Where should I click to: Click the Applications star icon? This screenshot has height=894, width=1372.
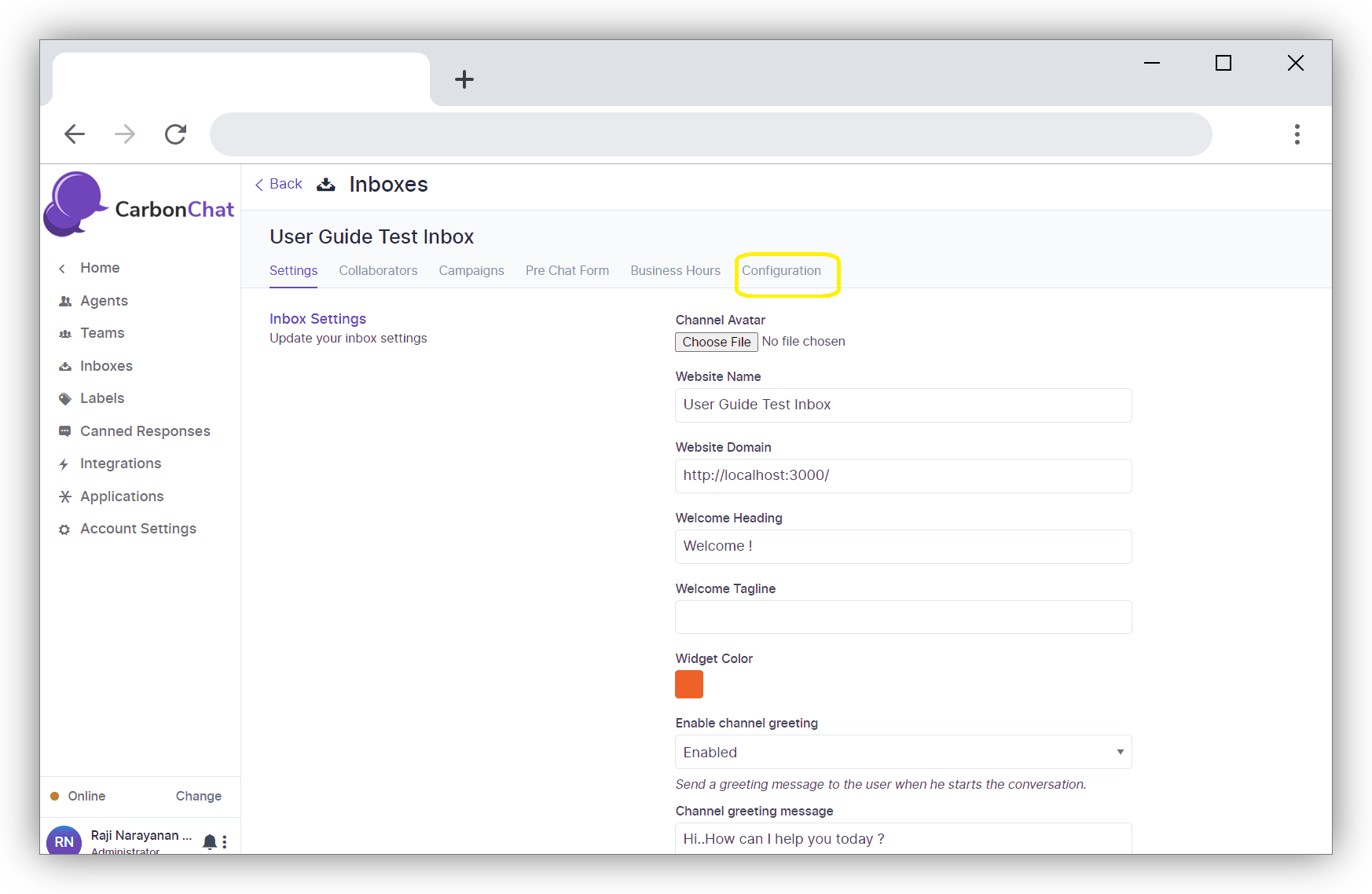65,496
